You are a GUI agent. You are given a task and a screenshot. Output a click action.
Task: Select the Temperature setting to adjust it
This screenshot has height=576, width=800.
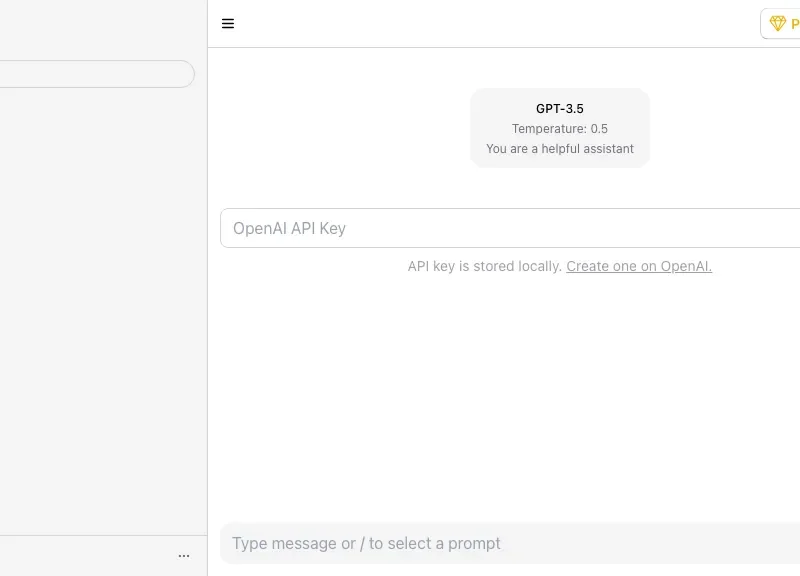(560, 128)
